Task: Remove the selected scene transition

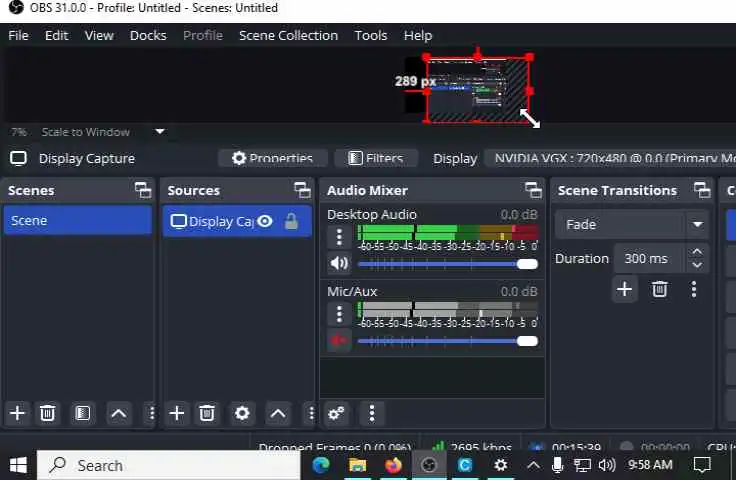Action: [x=659, y=289]
